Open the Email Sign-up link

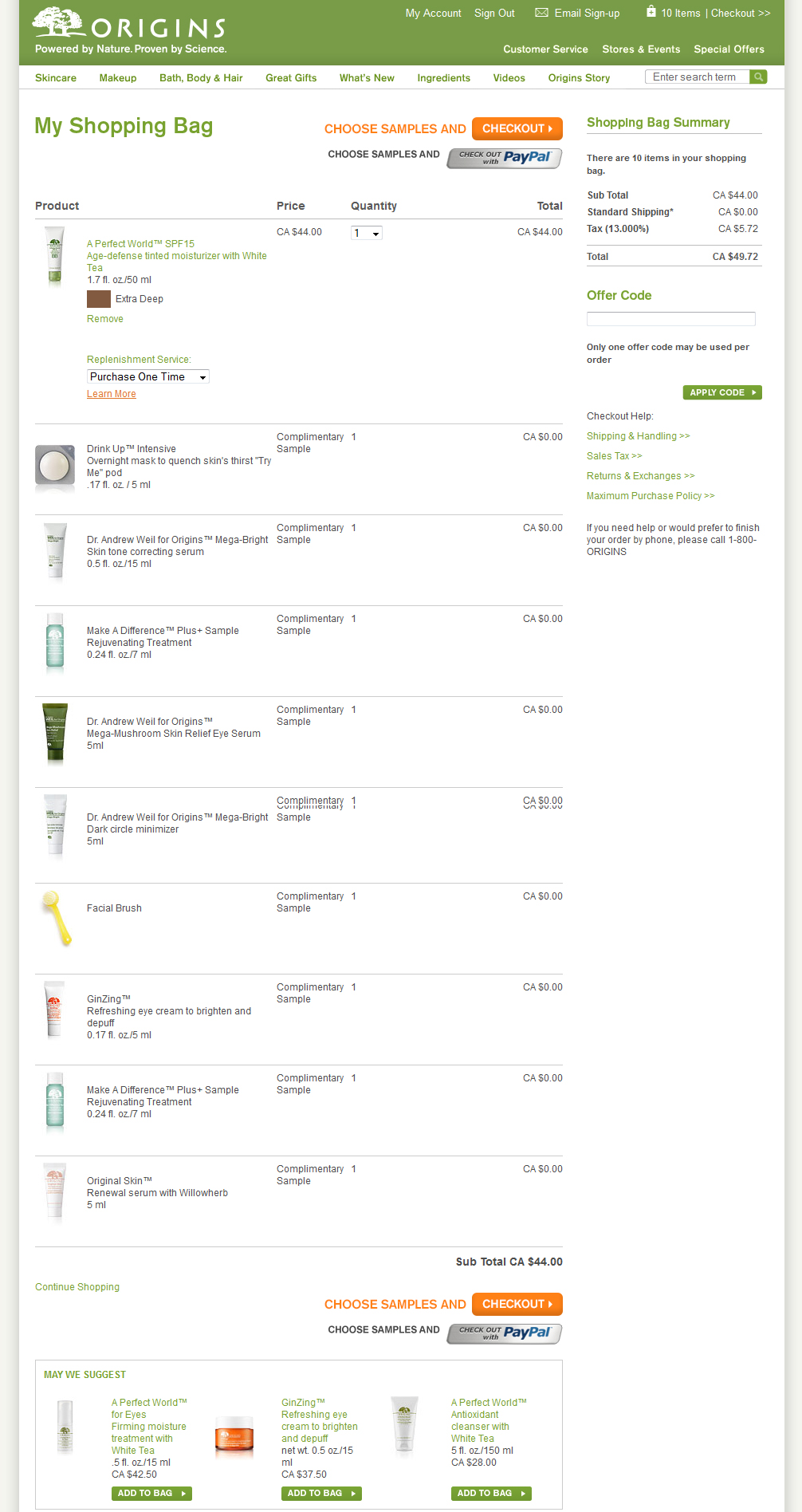point(587,14)
